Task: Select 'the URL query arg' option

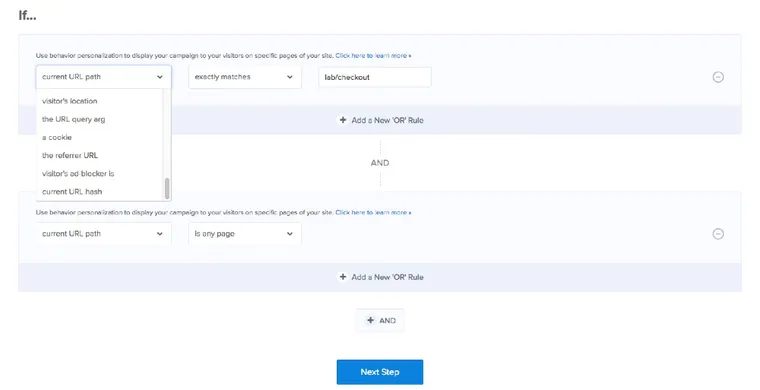Action: [x=99, y=119]
